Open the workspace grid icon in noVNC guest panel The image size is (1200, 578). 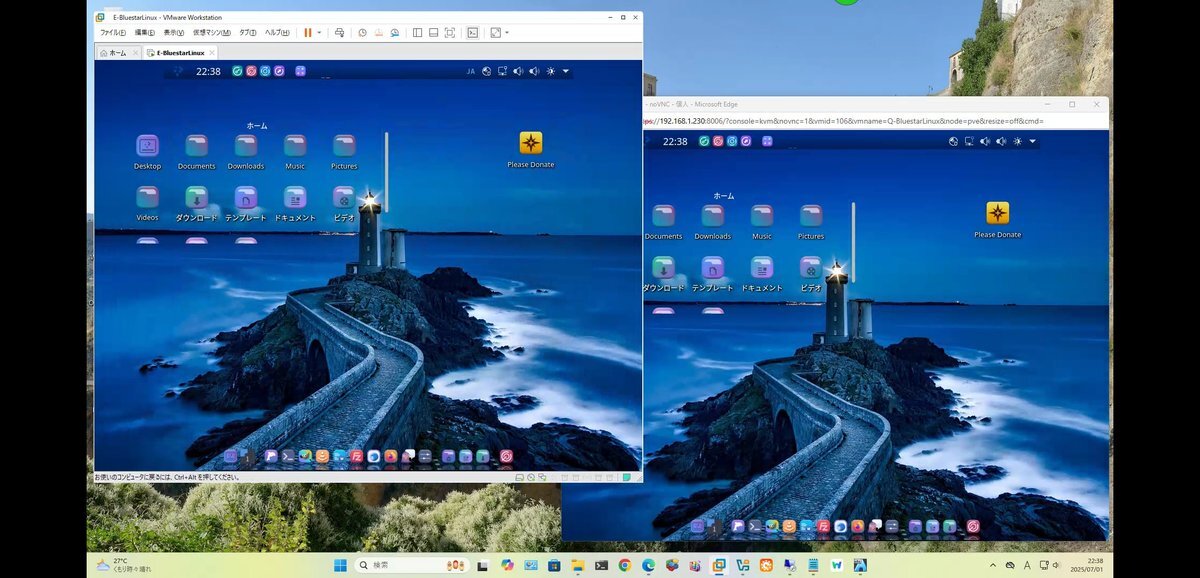point(766,141)
